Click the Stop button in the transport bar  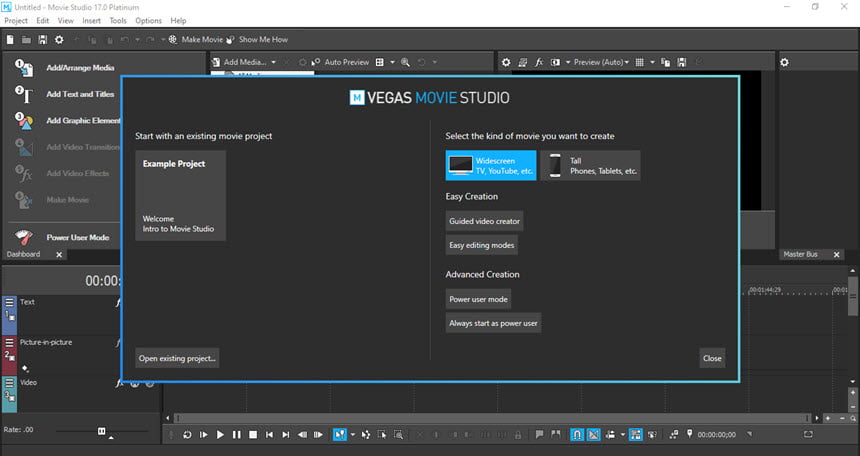(253, 434)
